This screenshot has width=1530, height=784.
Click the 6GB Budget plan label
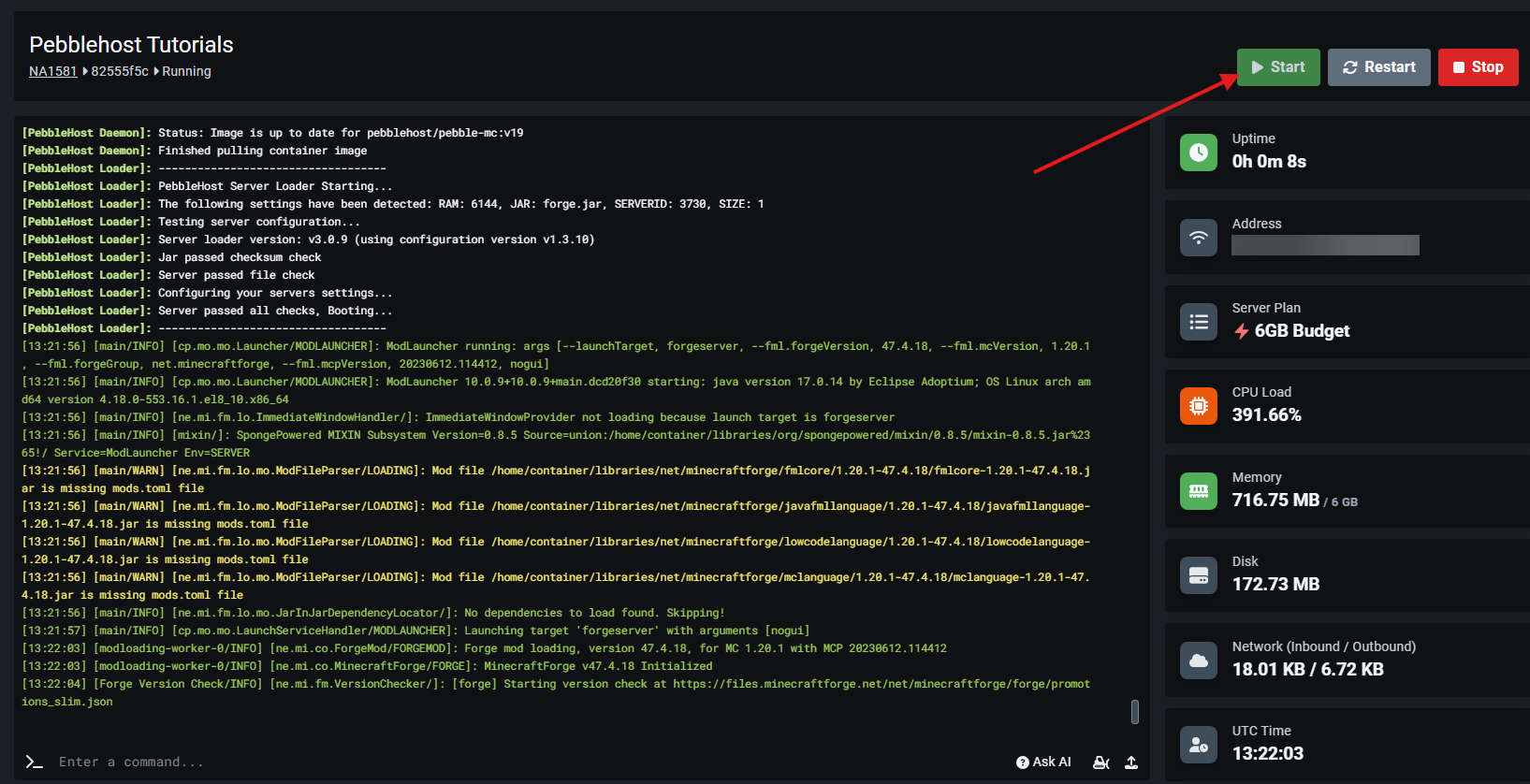[1301, 331]
